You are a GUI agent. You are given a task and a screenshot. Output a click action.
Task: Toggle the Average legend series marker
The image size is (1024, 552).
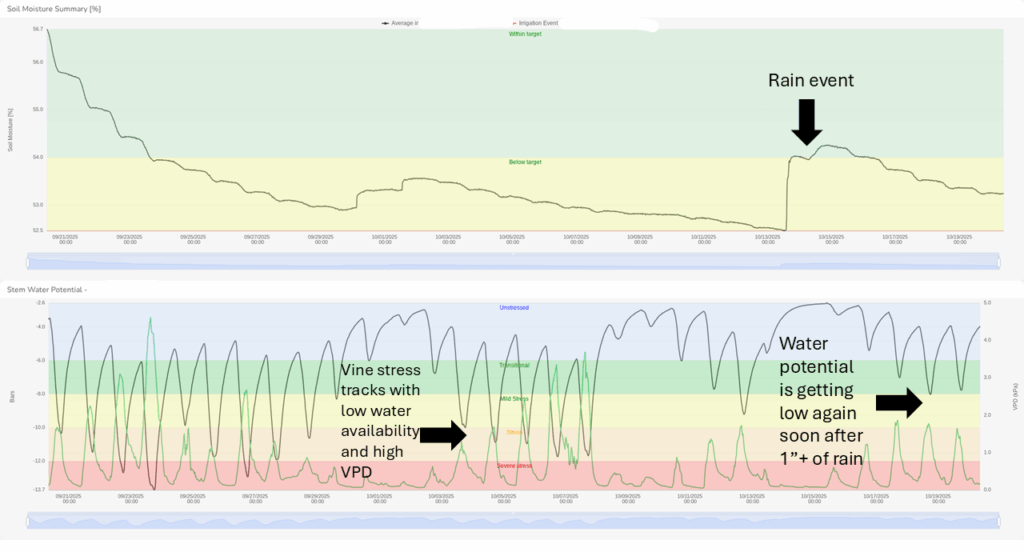384,22
